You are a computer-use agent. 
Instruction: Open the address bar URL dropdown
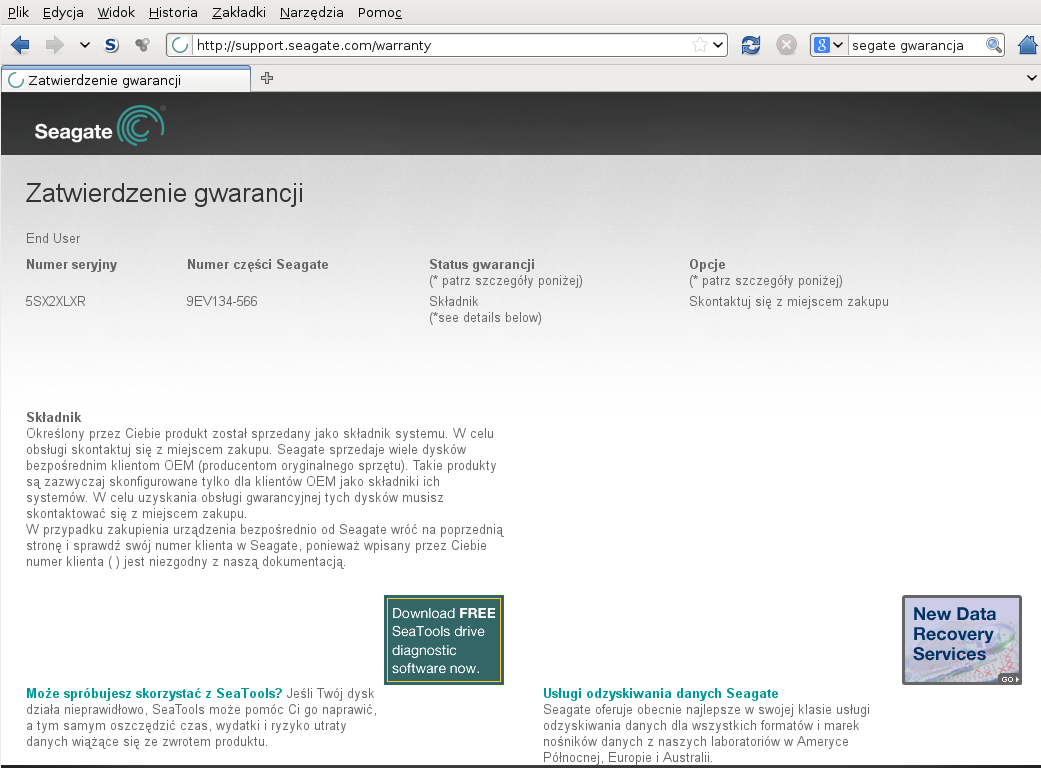(x=718, y=45)
